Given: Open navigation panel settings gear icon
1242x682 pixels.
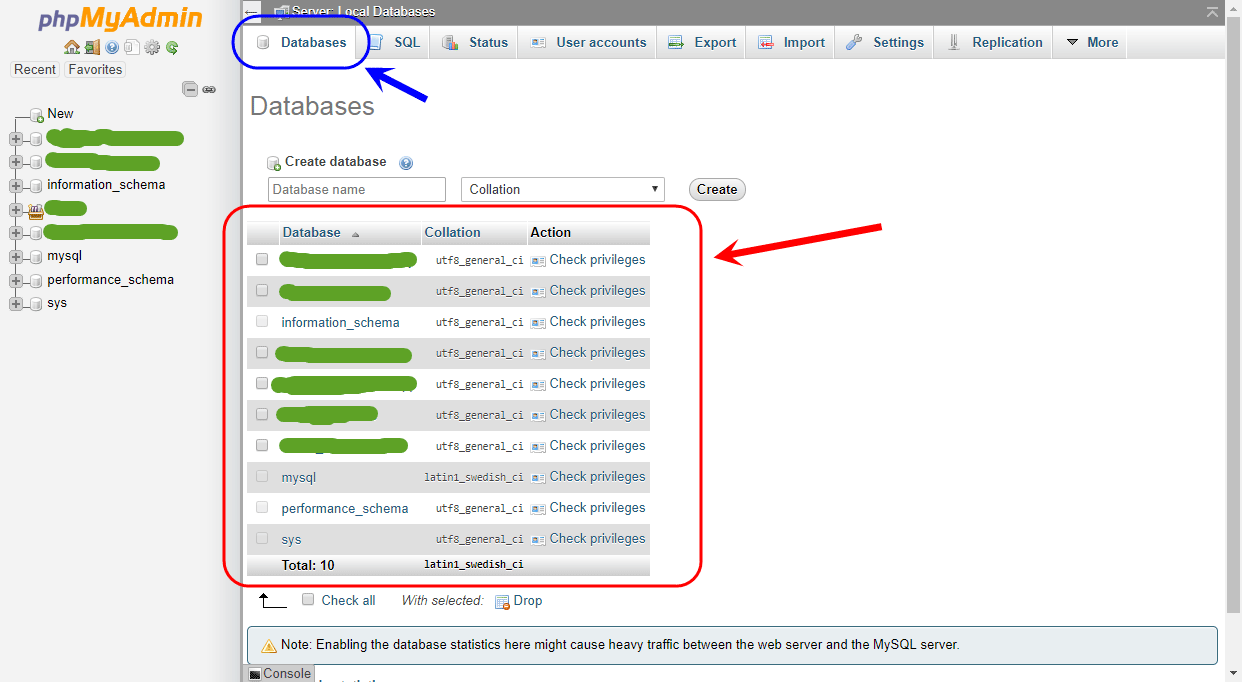Looking at the screenshot, I should tap(152, 47).
